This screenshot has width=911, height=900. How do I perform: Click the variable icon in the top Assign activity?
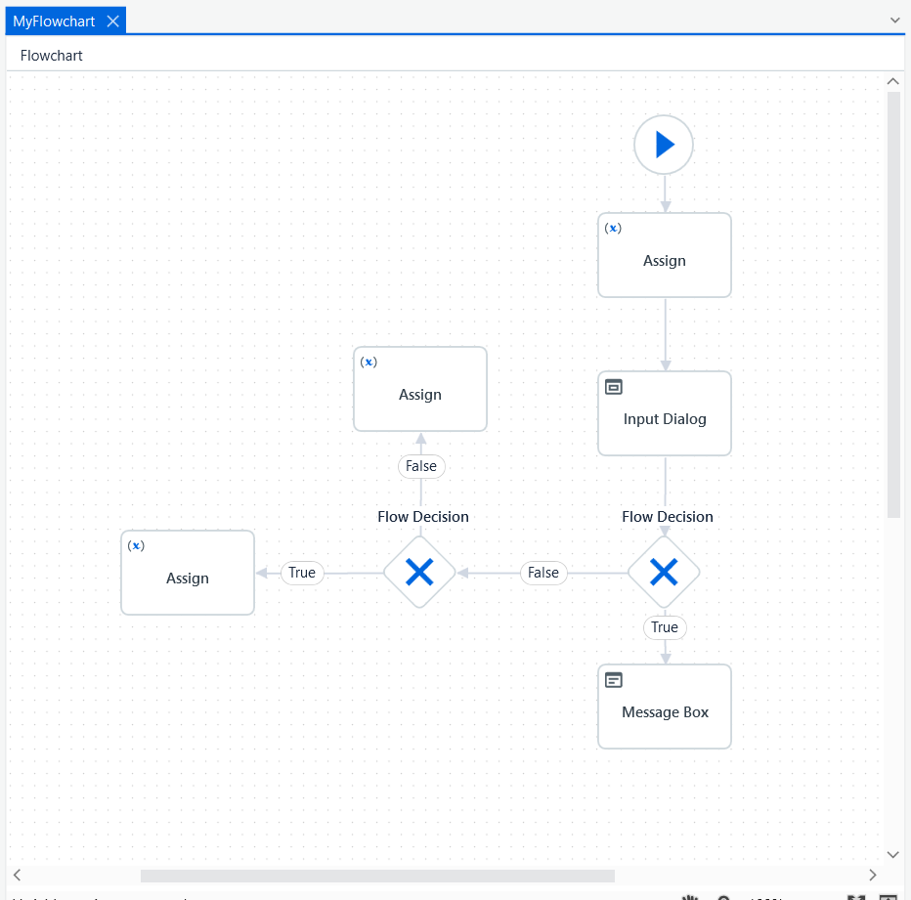612,228
